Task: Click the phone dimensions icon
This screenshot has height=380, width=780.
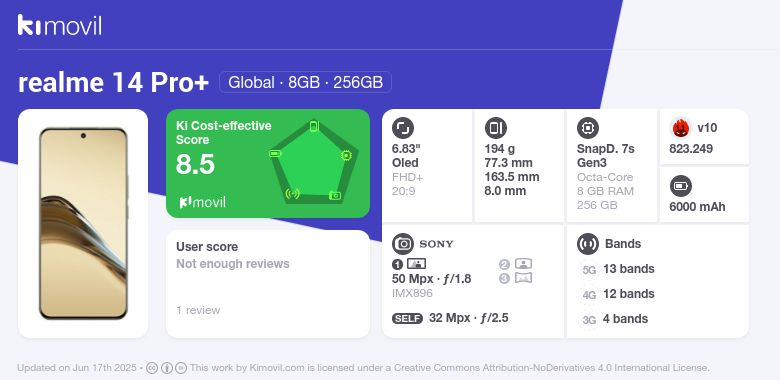Action: point(495,128)
